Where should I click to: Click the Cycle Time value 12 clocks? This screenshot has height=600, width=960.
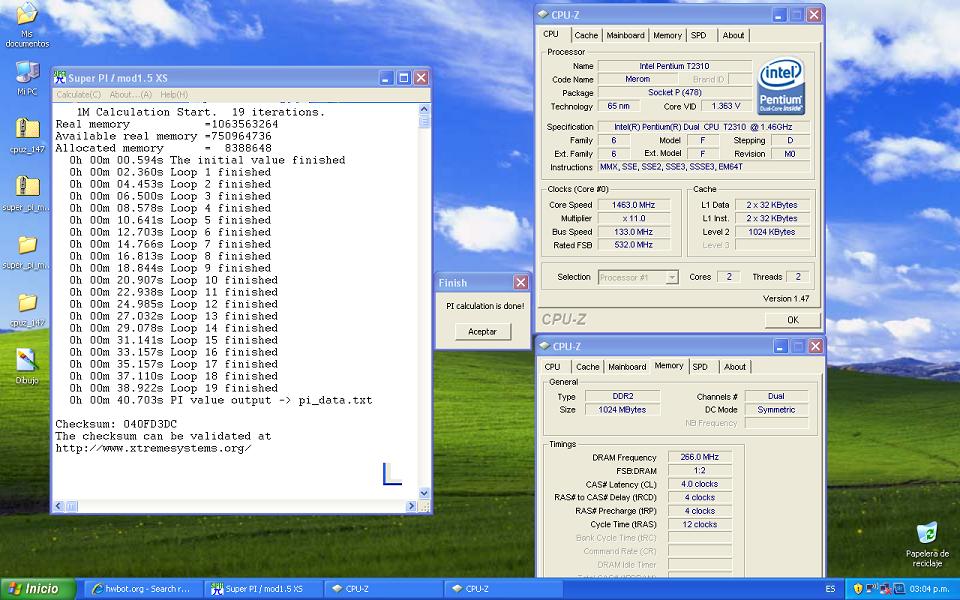point(699,525)
